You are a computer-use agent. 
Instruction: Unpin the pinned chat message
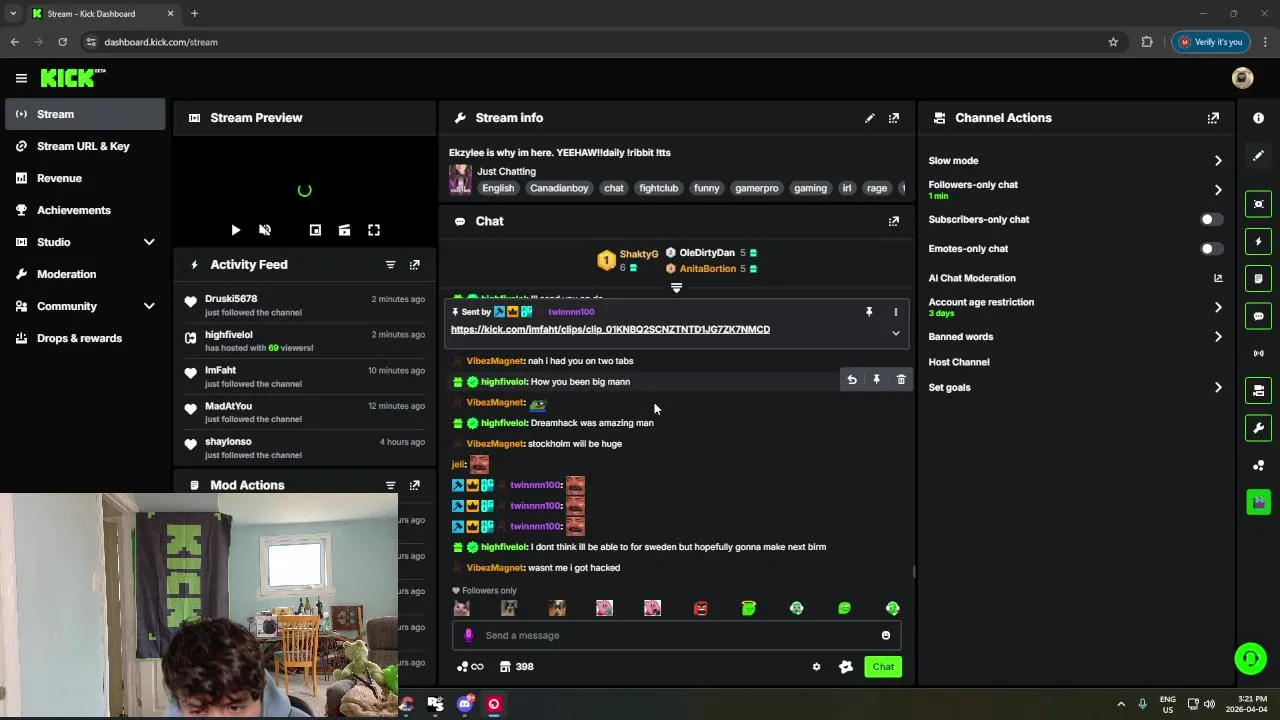pos(869,312)
